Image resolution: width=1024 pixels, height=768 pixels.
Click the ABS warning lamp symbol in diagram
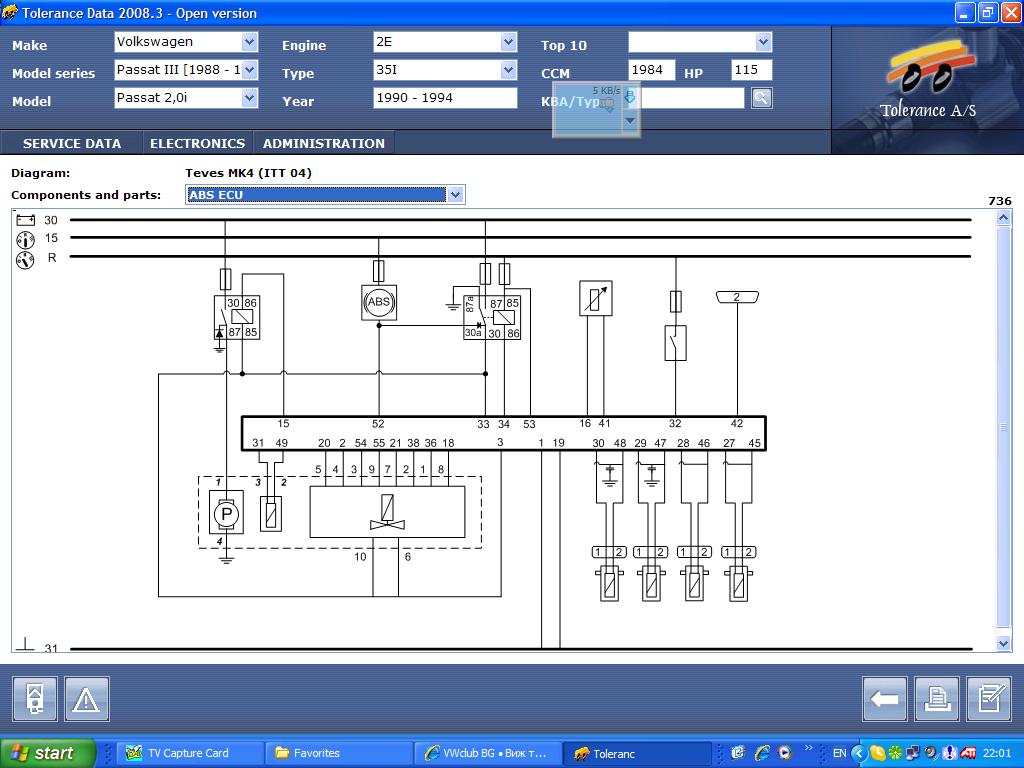pos(379,302)
